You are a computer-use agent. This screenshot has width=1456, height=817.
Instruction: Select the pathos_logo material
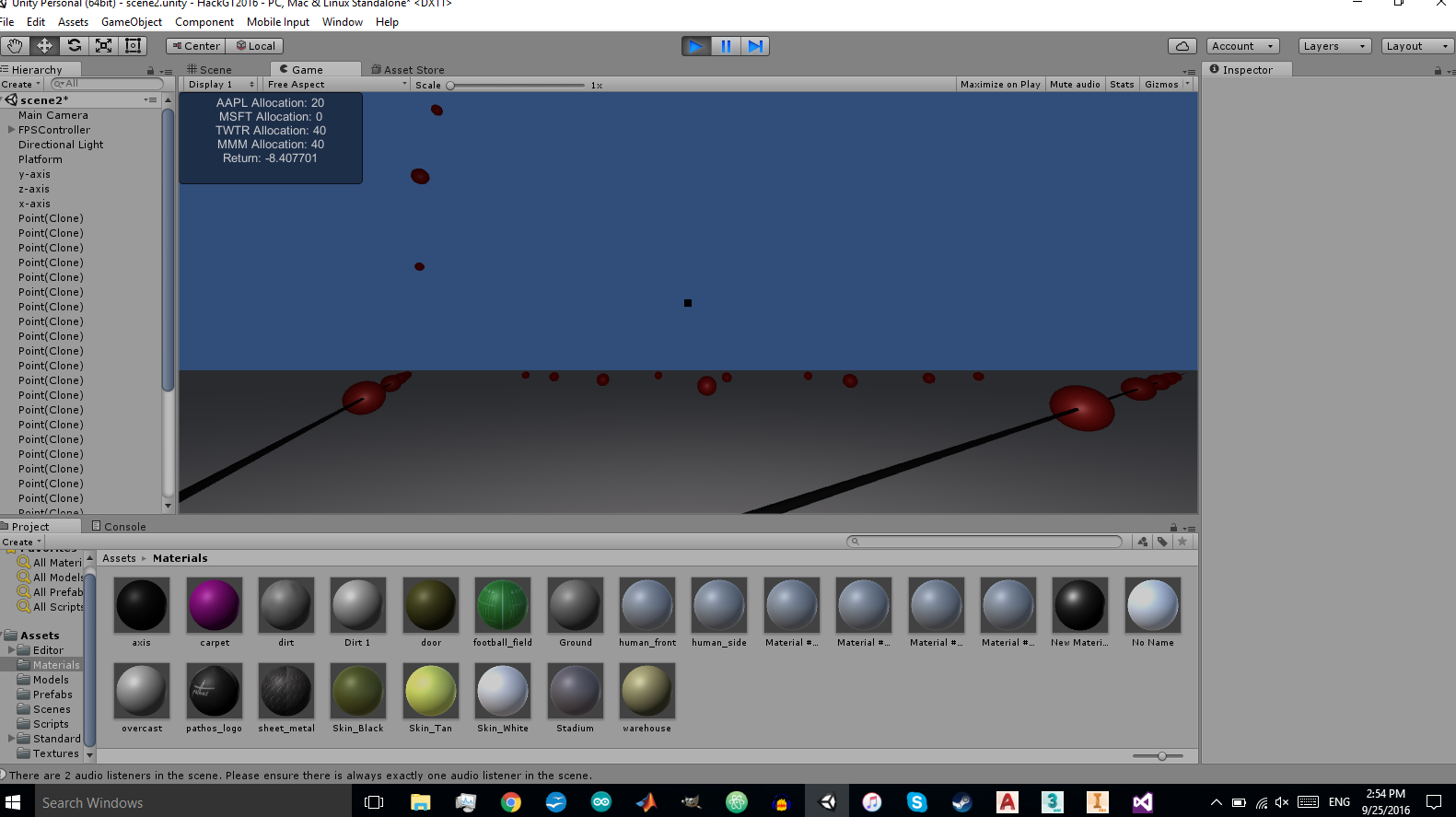coord(214,698)
